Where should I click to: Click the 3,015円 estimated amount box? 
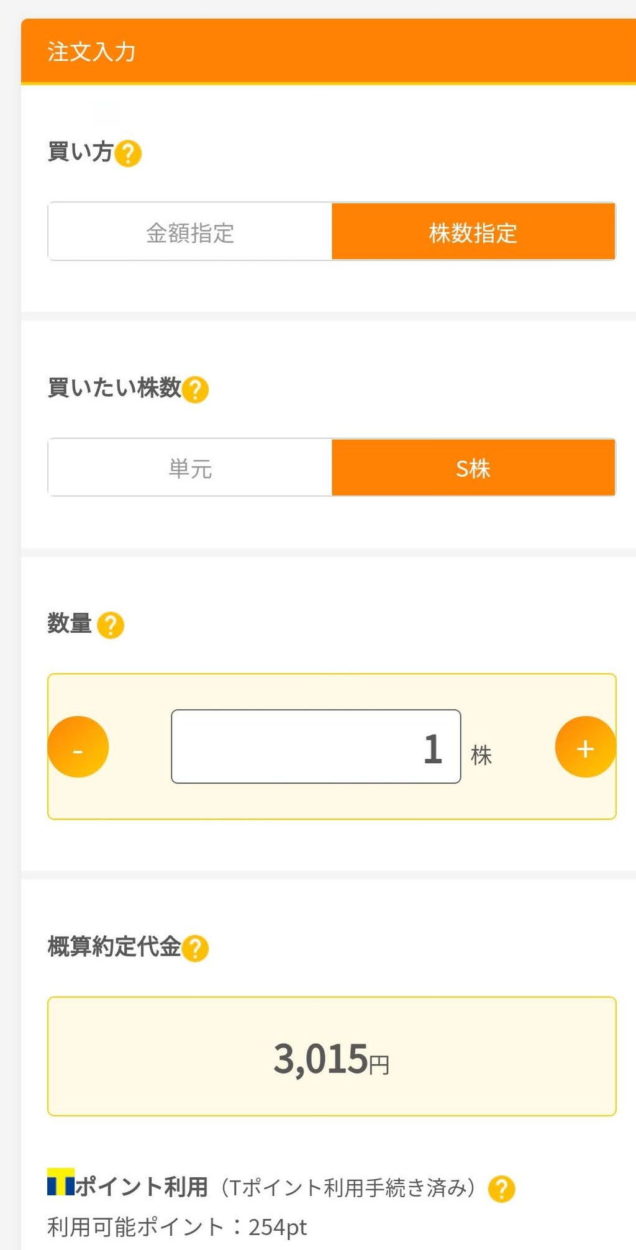331,1056
